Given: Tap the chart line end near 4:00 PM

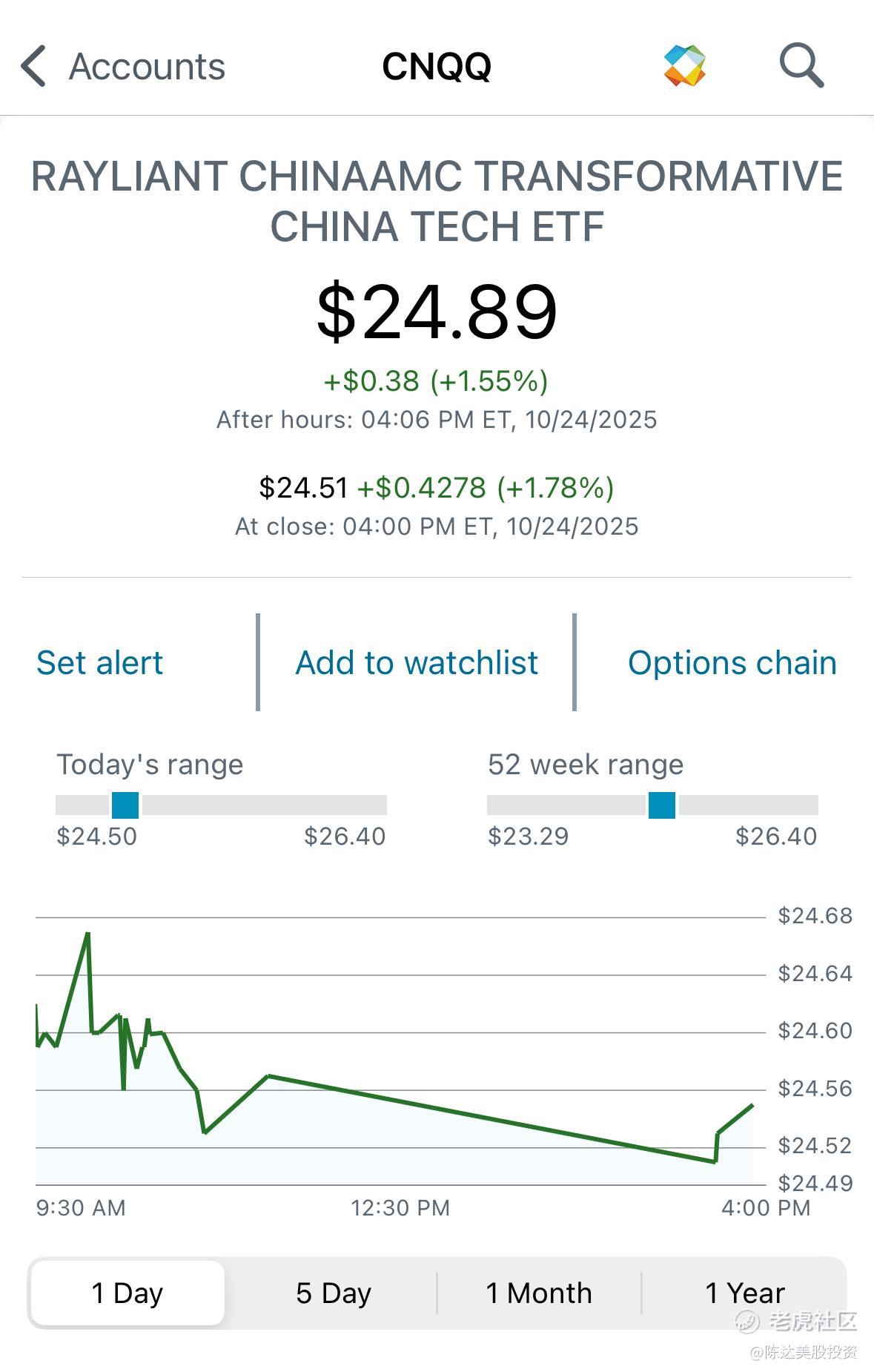Looking at the screenshot, I should (x=752, y=1106).
